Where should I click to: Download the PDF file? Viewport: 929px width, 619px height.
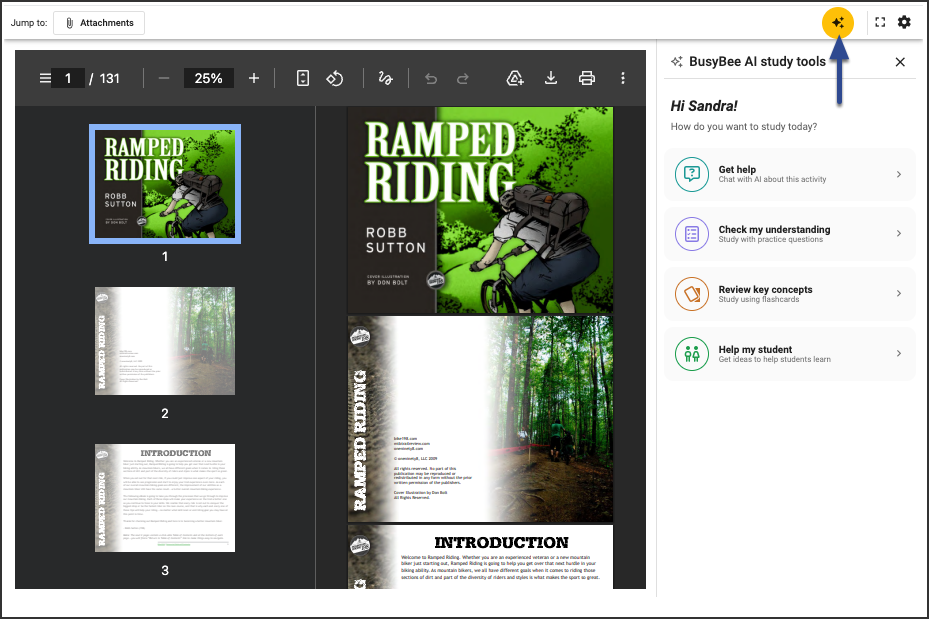coord(551,78)
